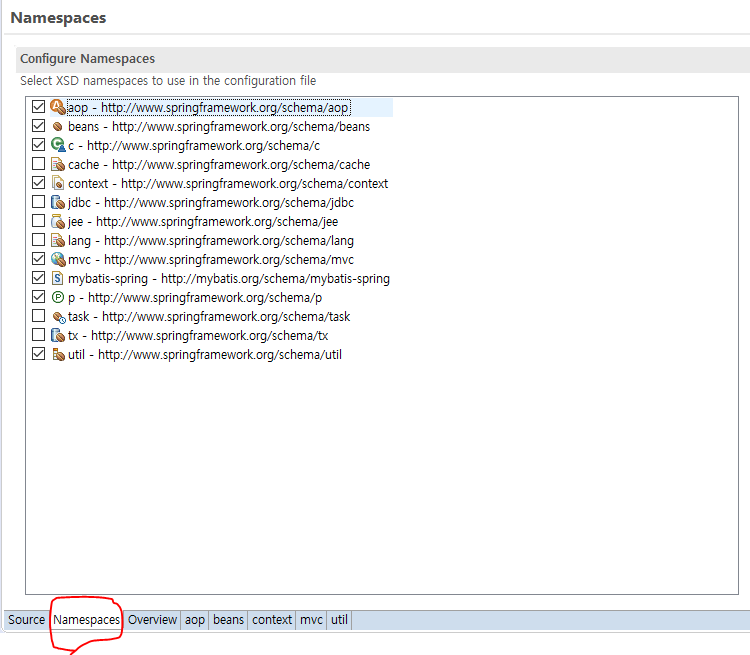
Task: Uncheck the util namespace checkbox
Action: pos(38,354)
